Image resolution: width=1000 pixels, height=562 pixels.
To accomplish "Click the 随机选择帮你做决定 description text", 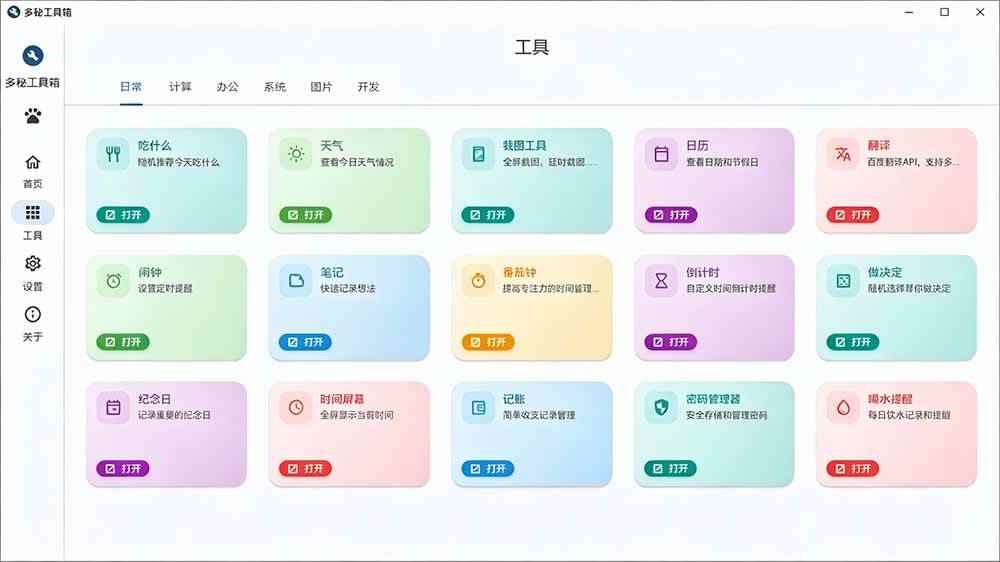I will tap(909, 288).
